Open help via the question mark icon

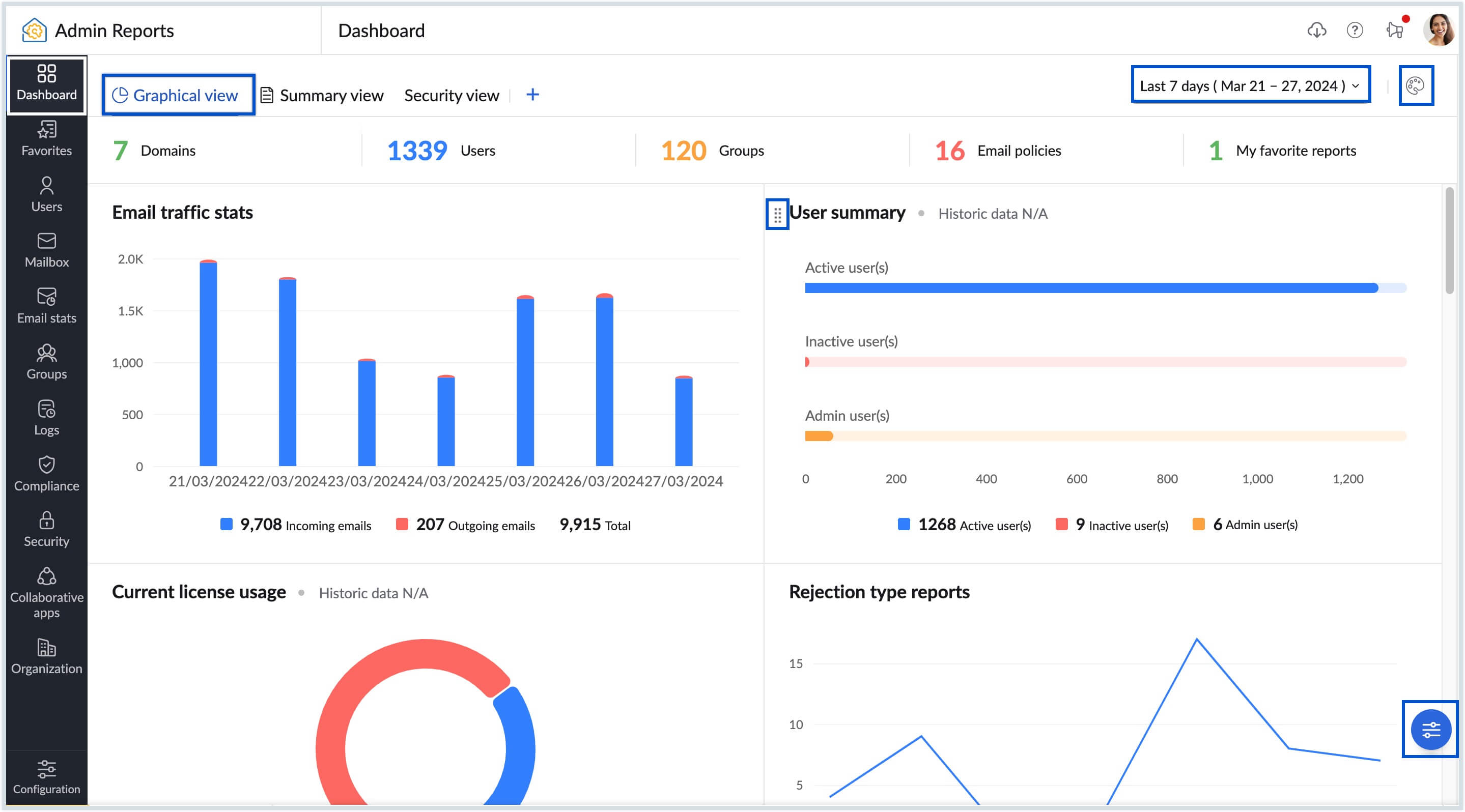1355,30
